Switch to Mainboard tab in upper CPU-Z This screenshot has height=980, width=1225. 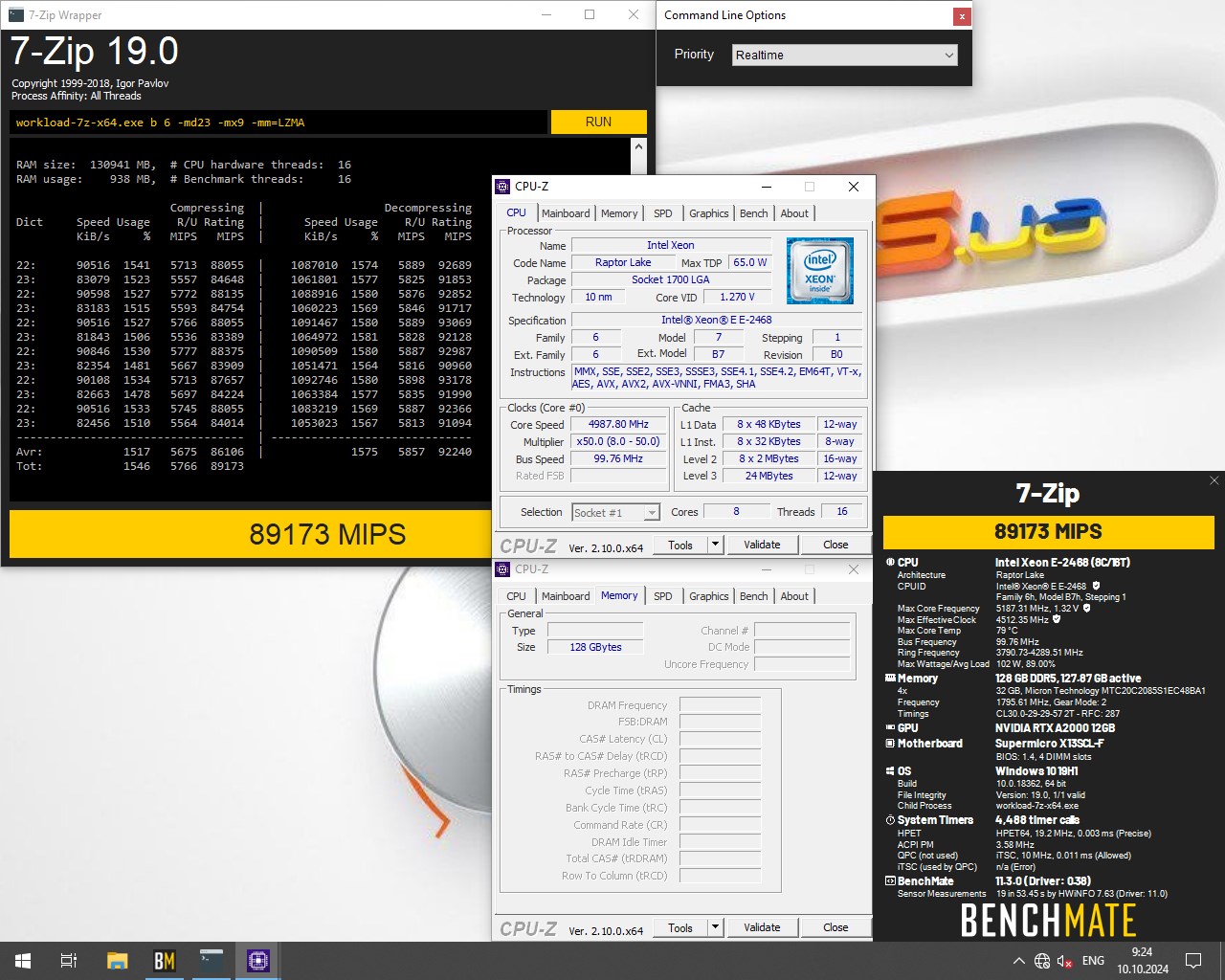click(x=566, y=213)
